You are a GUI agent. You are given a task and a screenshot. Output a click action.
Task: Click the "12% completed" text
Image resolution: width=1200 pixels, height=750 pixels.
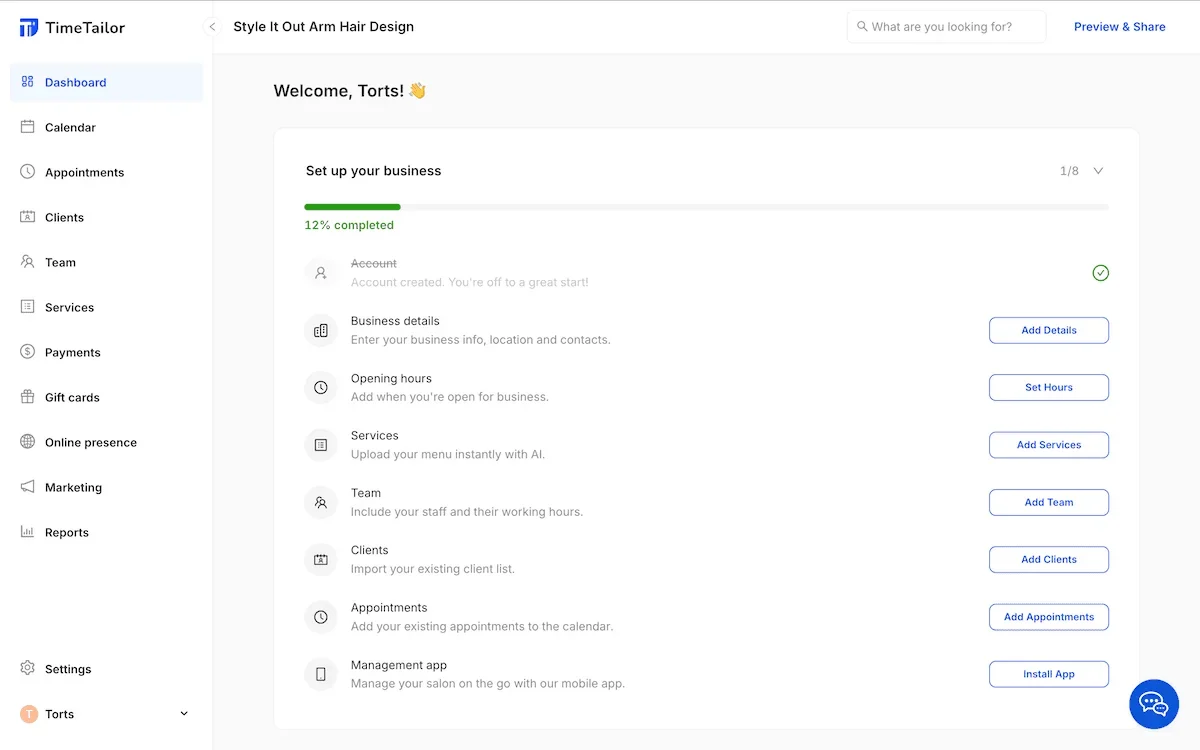coord(349,225)
